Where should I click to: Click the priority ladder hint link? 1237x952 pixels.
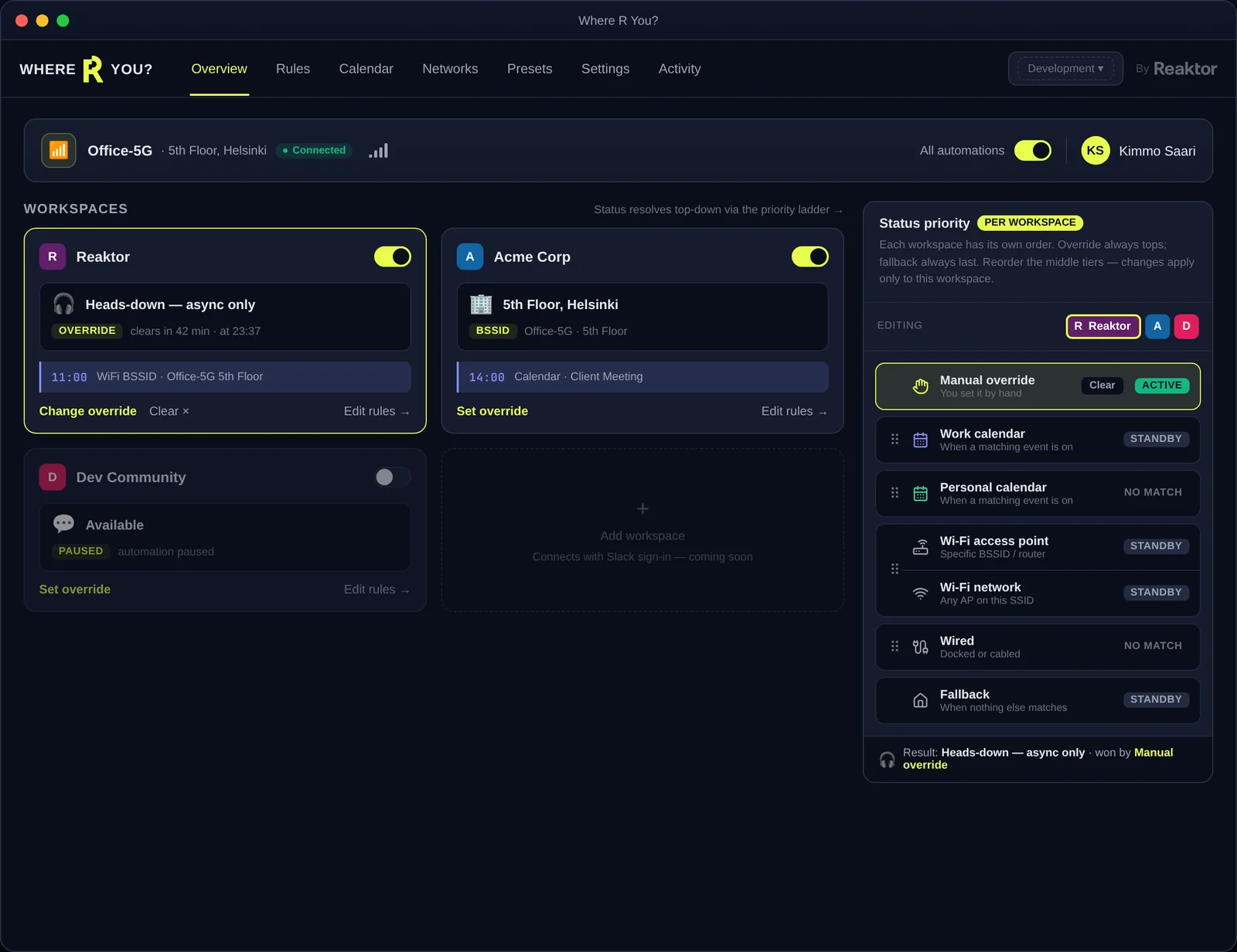(x=718, y=209)
